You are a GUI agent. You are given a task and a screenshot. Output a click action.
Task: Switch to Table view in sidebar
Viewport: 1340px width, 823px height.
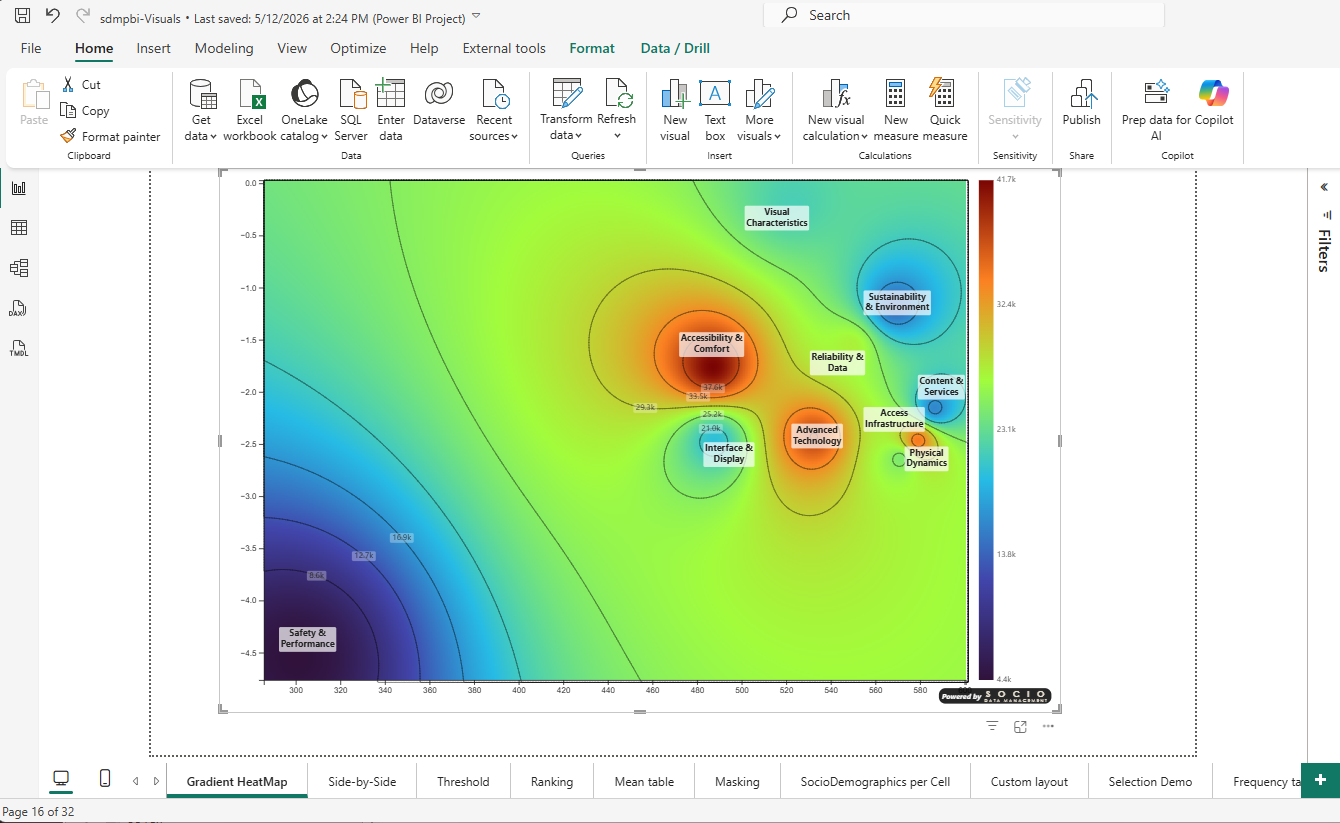pos(19,228)
